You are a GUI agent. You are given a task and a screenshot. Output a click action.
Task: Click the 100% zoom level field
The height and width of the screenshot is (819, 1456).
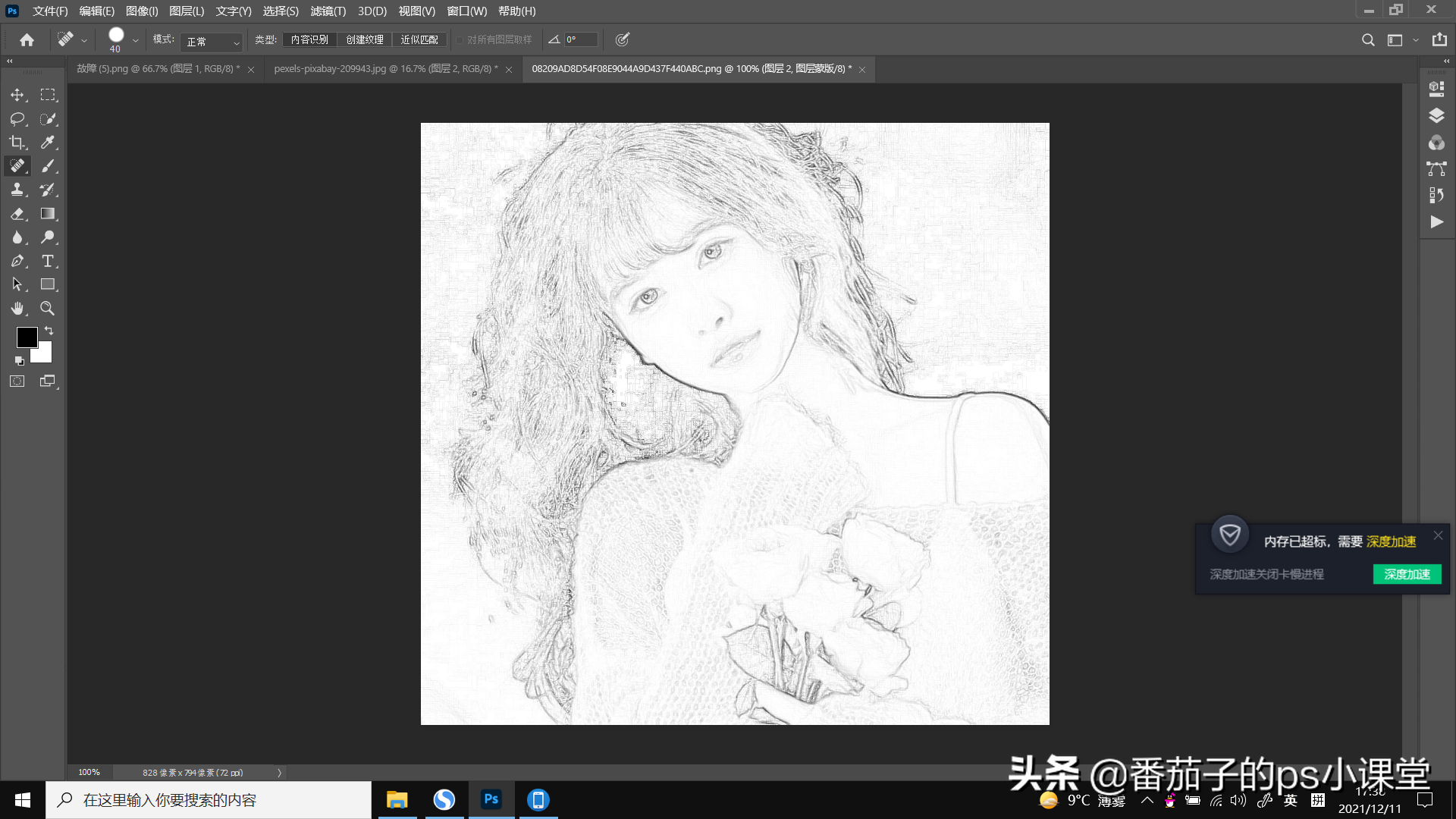coord(89,773)
